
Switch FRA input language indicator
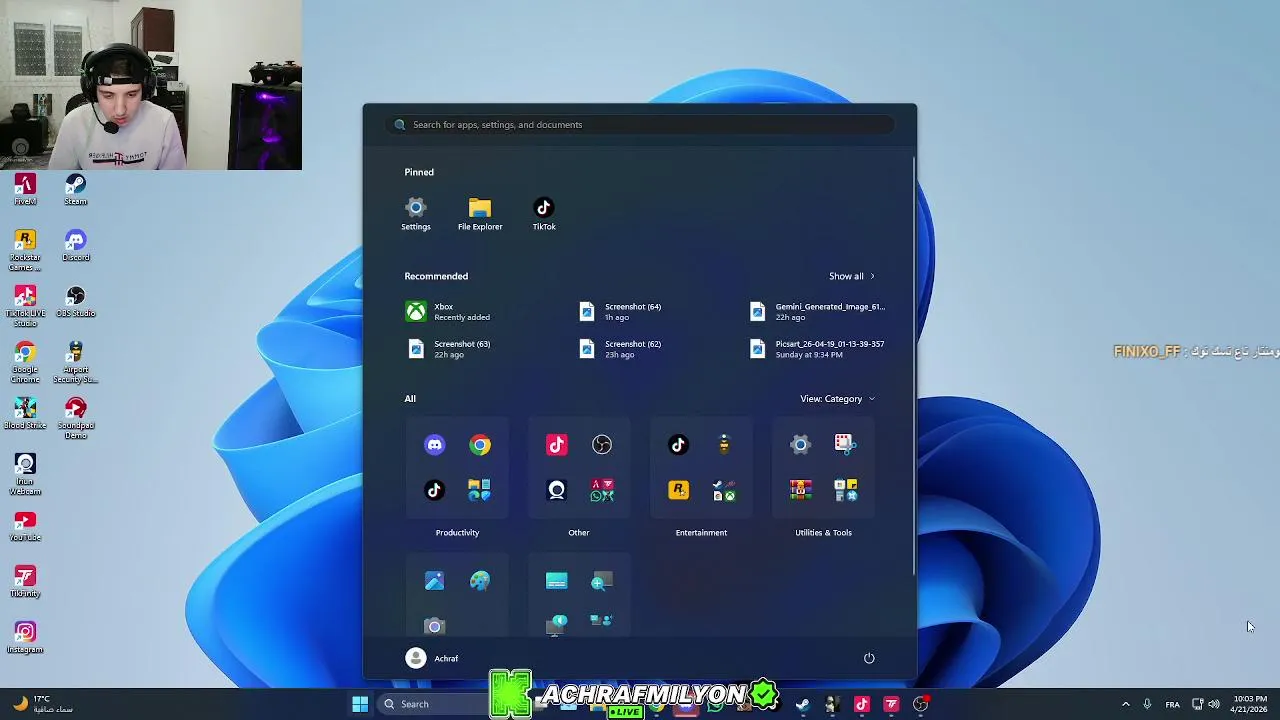1172,704
